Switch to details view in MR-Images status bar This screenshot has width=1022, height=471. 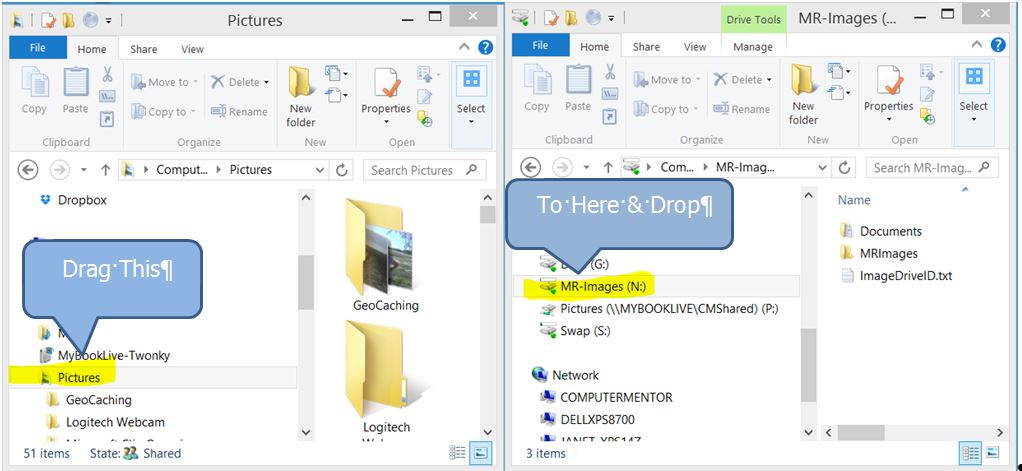pos(968,453)
